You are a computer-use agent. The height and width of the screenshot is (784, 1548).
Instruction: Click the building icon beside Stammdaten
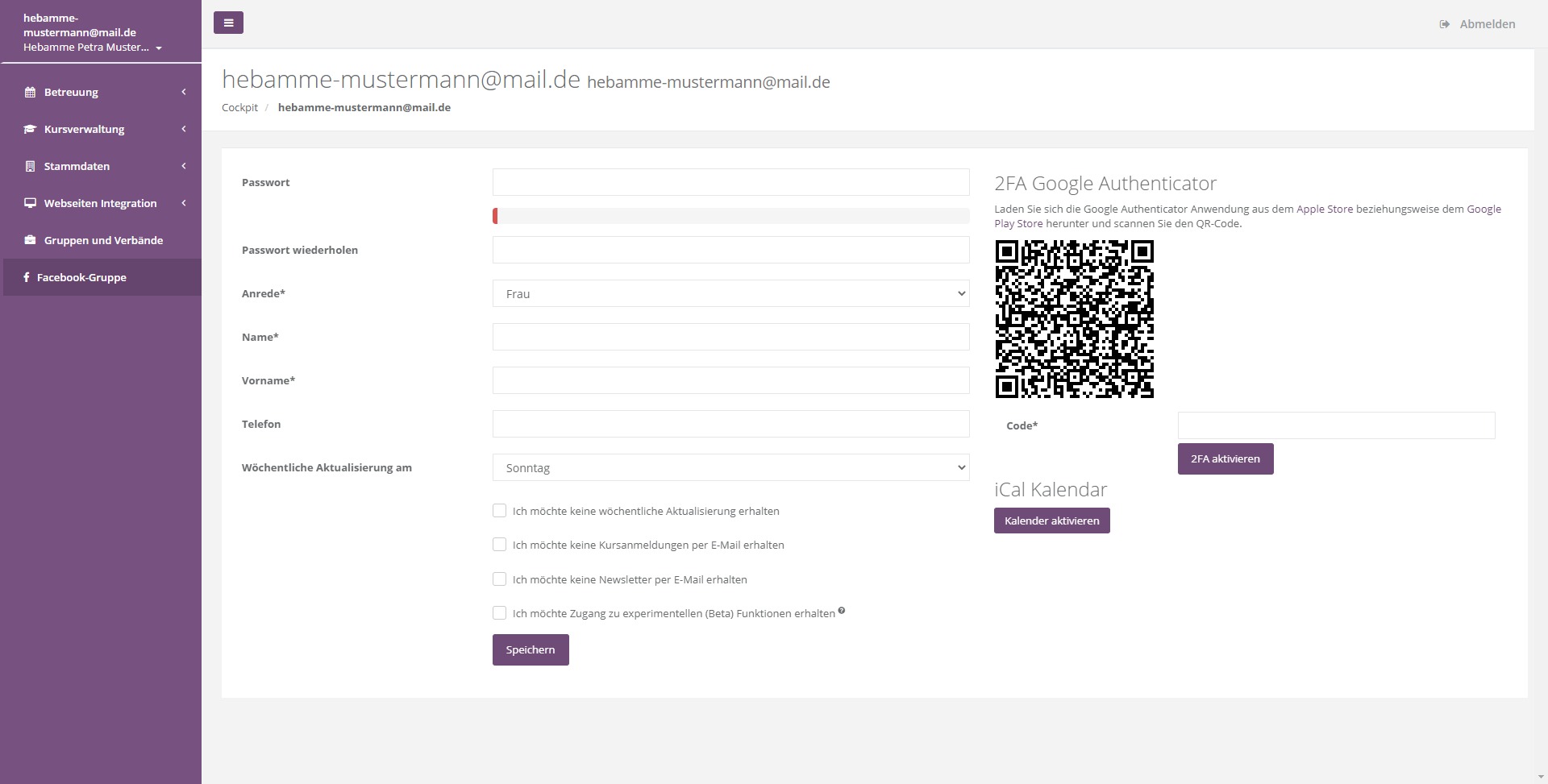(x=30, y=166)
